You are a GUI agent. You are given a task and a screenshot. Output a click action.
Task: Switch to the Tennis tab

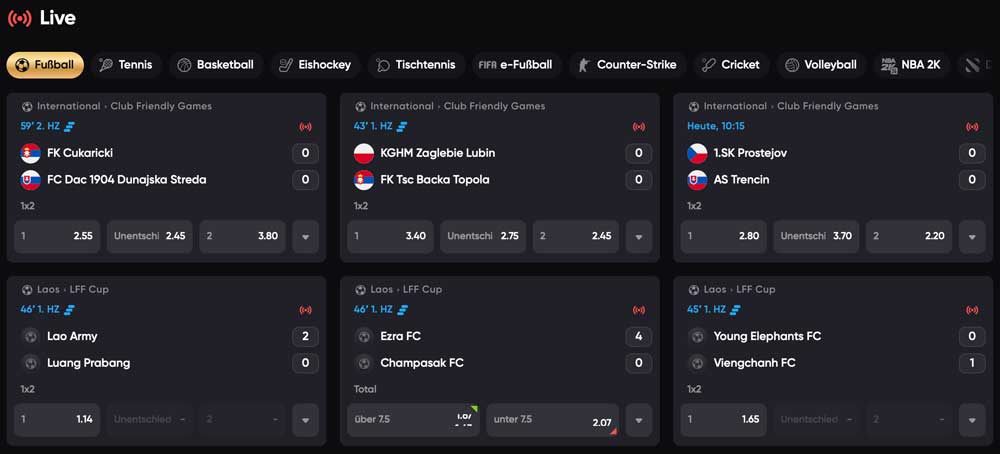[x=126, y=65]
